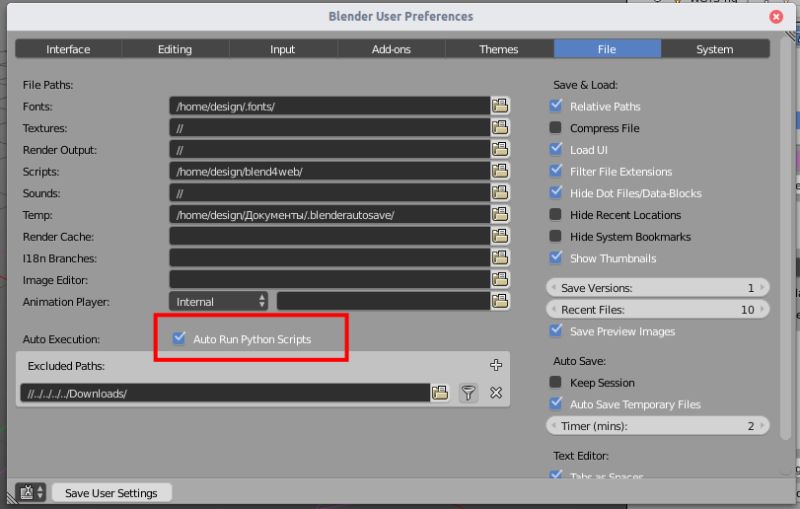Click the excluded Downloads path field
The height and width of the screenshot is (509, 800).
point(225,393)
